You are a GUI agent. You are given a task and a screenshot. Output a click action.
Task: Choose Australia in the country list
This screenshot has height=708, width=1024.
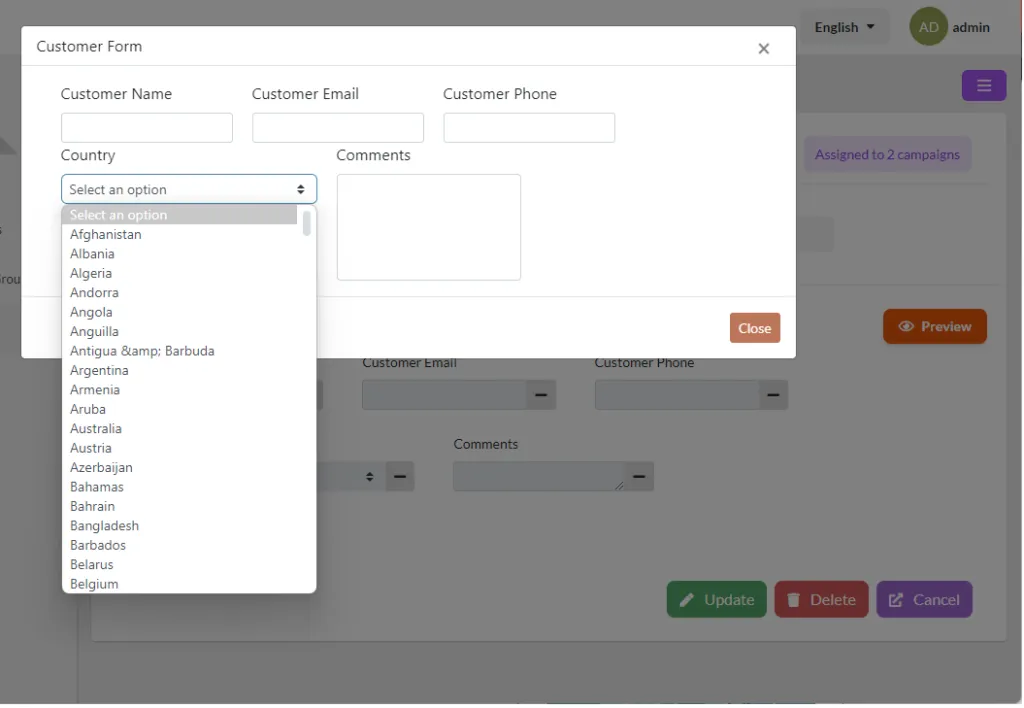click(96, 428)
